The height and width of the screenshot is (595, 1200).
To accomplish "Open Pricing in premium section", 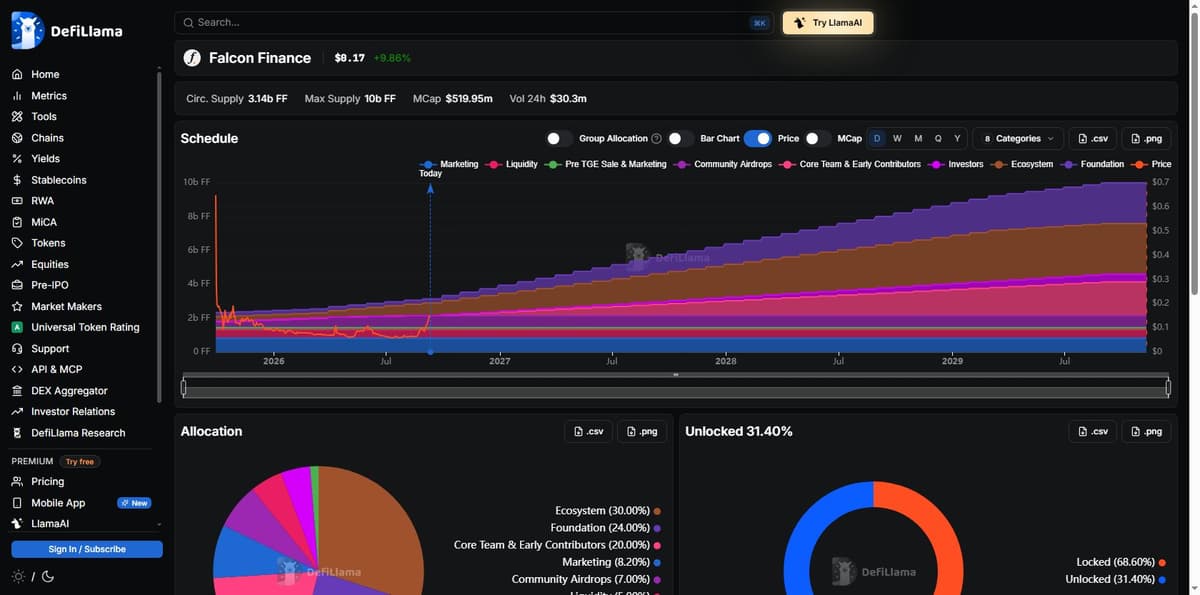I will (x=47, y=482).
